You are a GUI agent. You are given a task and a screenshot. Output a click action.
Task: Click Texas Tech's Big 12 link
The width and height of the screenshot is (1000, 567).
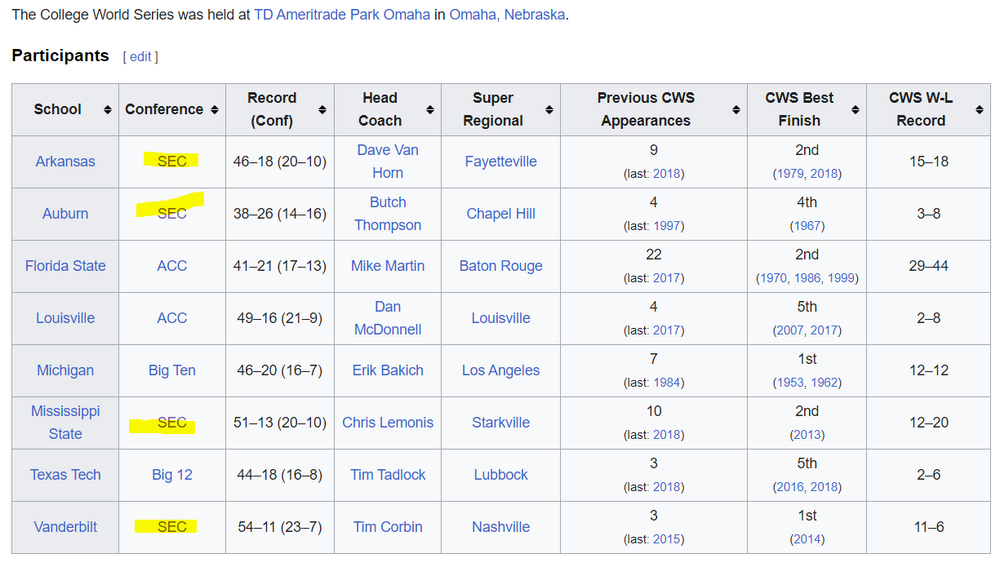click(x=172, y=475)
